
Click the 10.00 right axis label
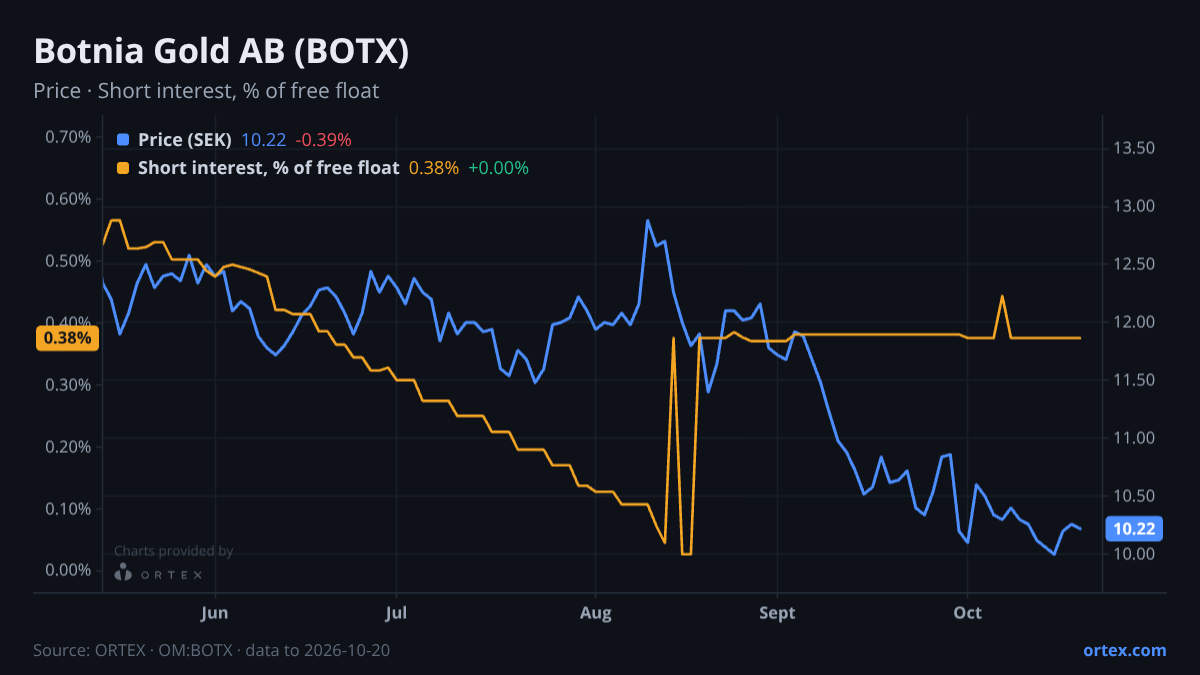[x=1134, y=554]
